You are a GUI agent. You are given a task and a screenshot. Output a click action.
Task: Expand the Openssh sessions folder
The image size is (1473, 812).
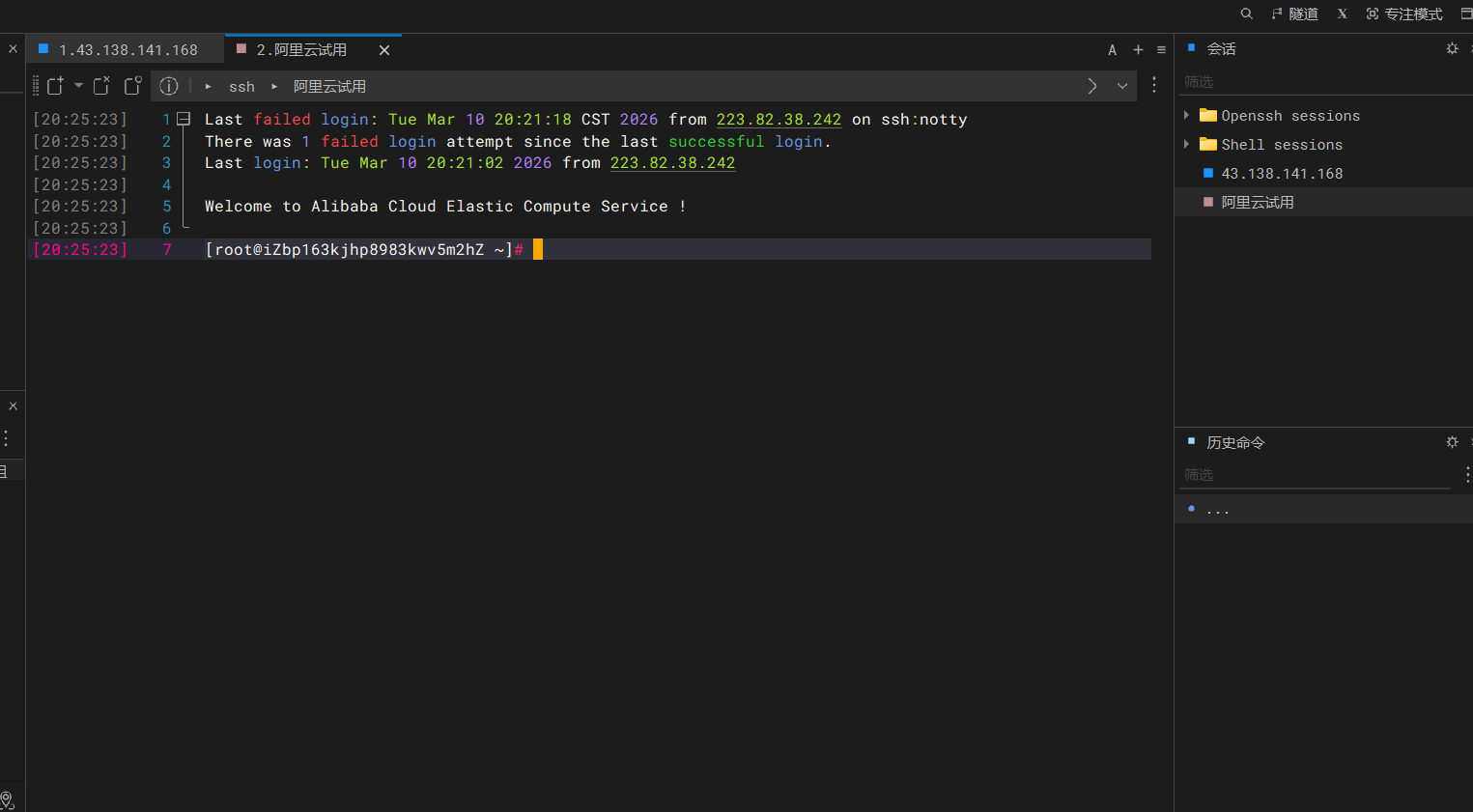pyautogui.click(x=1187, y=115)
